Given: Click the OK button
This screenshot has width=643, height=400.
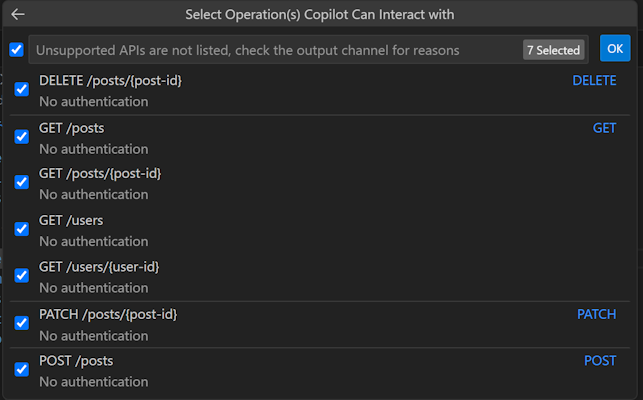Looking at the screenshot, I should click(615, 48).
